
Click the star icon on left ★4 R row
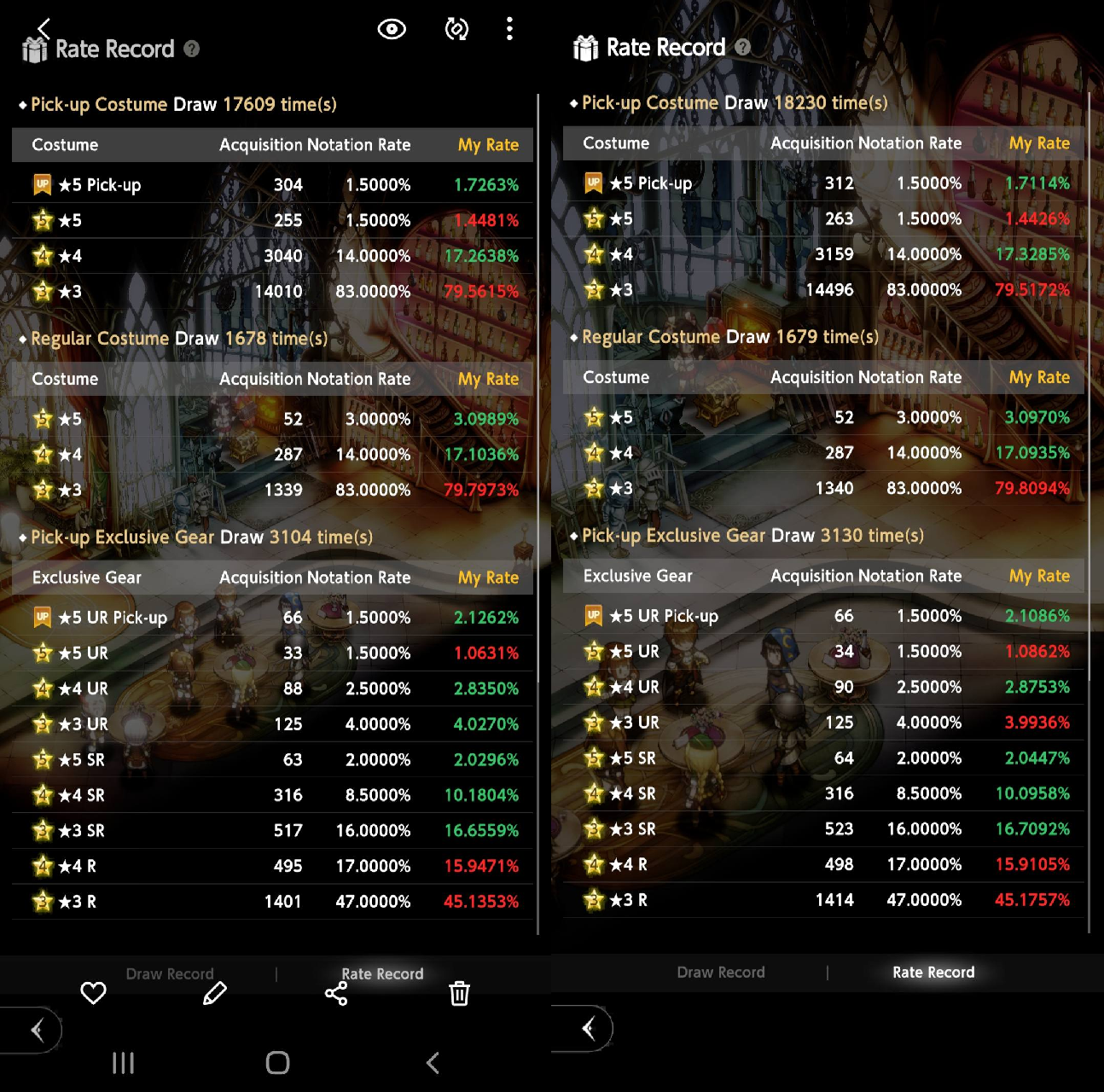[x=43, y=866]
